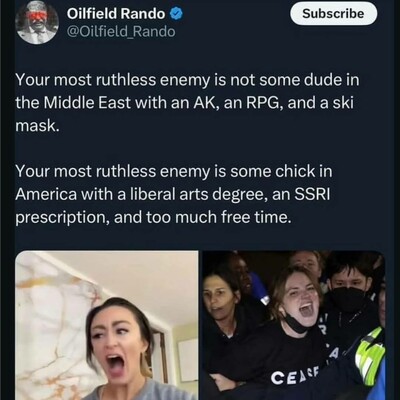Click the Oilfield Rando display name
Screen dimensions: 400x400
tap(116, 14)
